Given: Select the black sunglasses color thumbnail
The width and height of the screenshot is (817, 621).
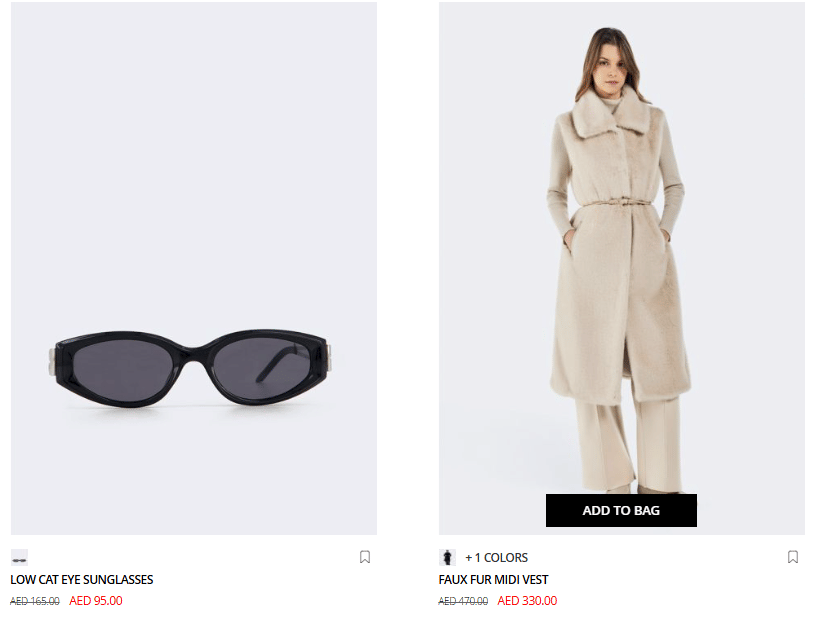Looking at the screenshot, I should coord(19,558).
